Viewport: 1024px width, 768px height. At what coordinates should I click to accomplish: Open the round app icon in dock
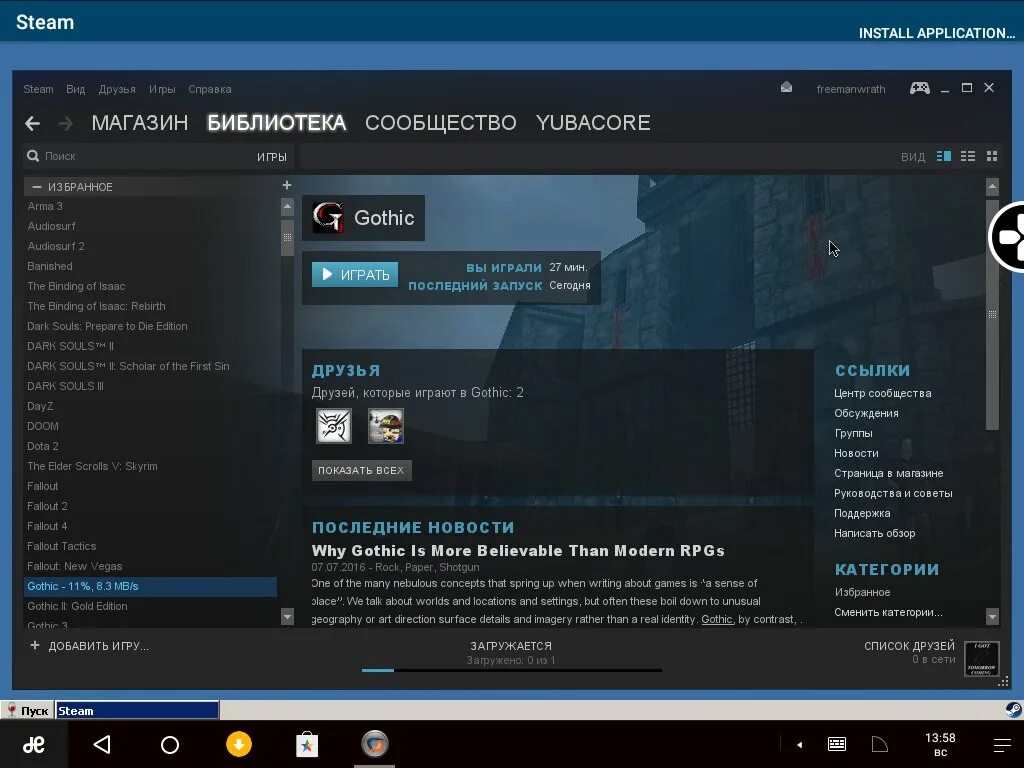pyautogui.click(x=375, y=744)
